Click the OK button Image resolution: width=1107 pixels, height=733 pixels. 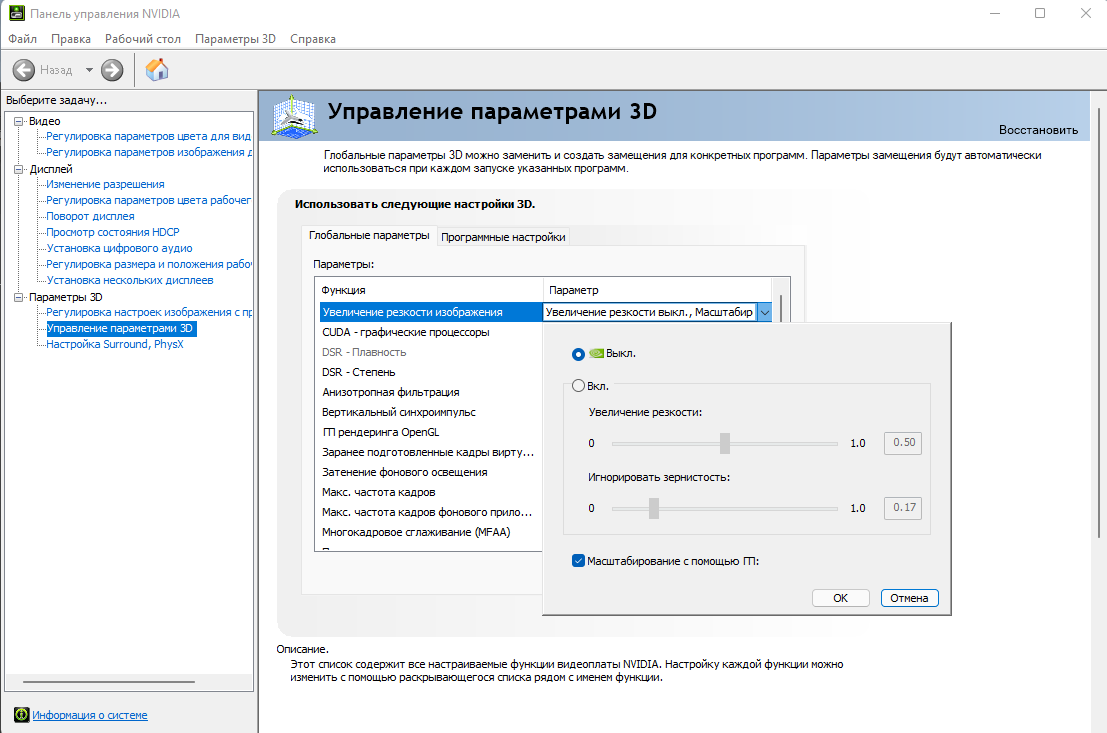840,598
